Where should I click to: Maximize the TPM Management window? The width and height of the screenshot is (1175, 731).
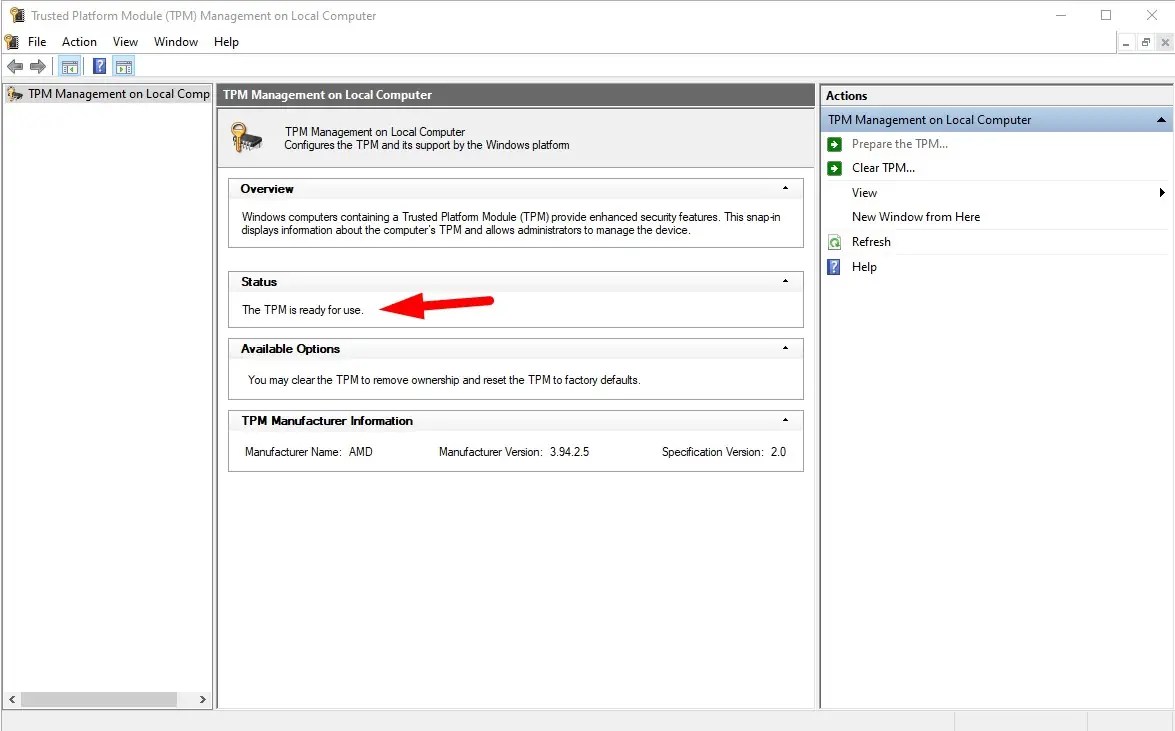[1105, 15]
